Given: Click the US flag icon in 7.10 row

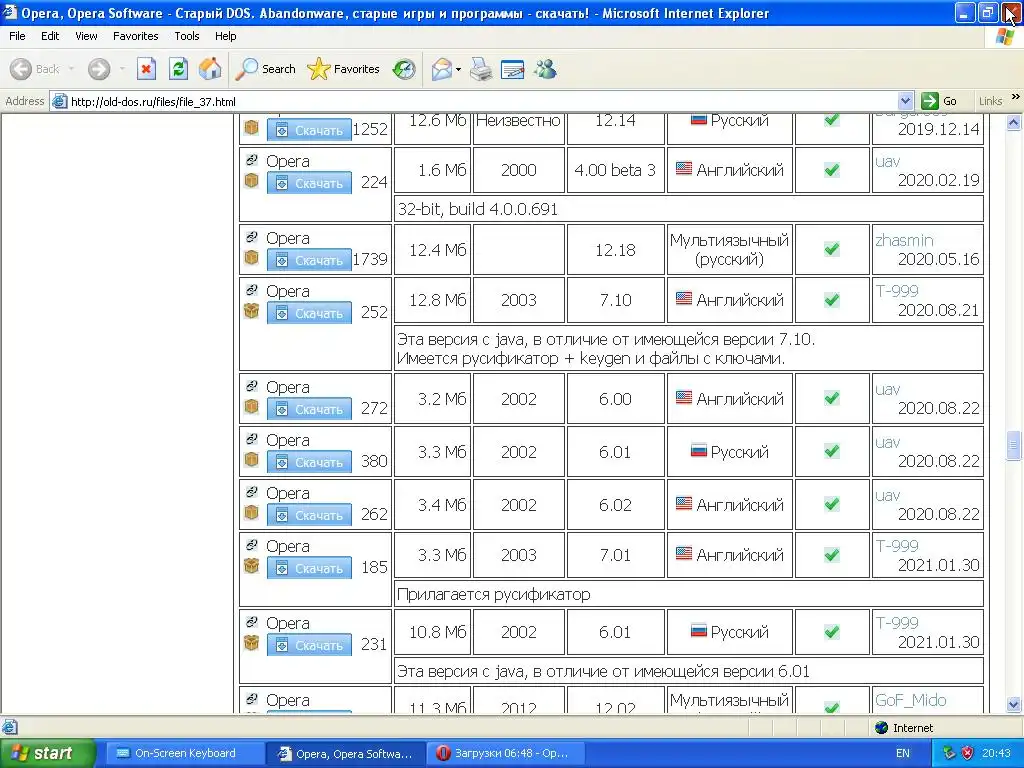Looking at the screenshot, I should 684,298.
